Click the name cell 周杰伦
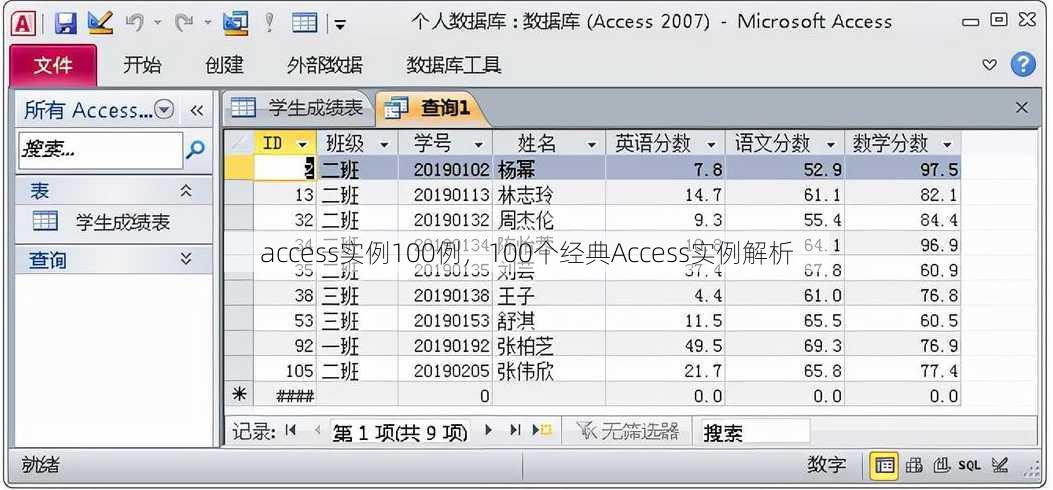This screenshot has height=490, width=1053. point(549,219)
